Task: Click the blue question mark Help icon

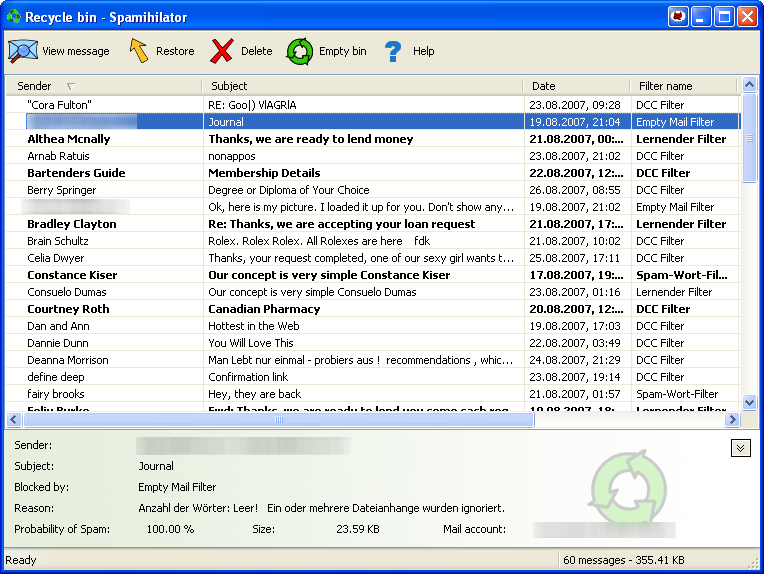Action: point(393,51)
